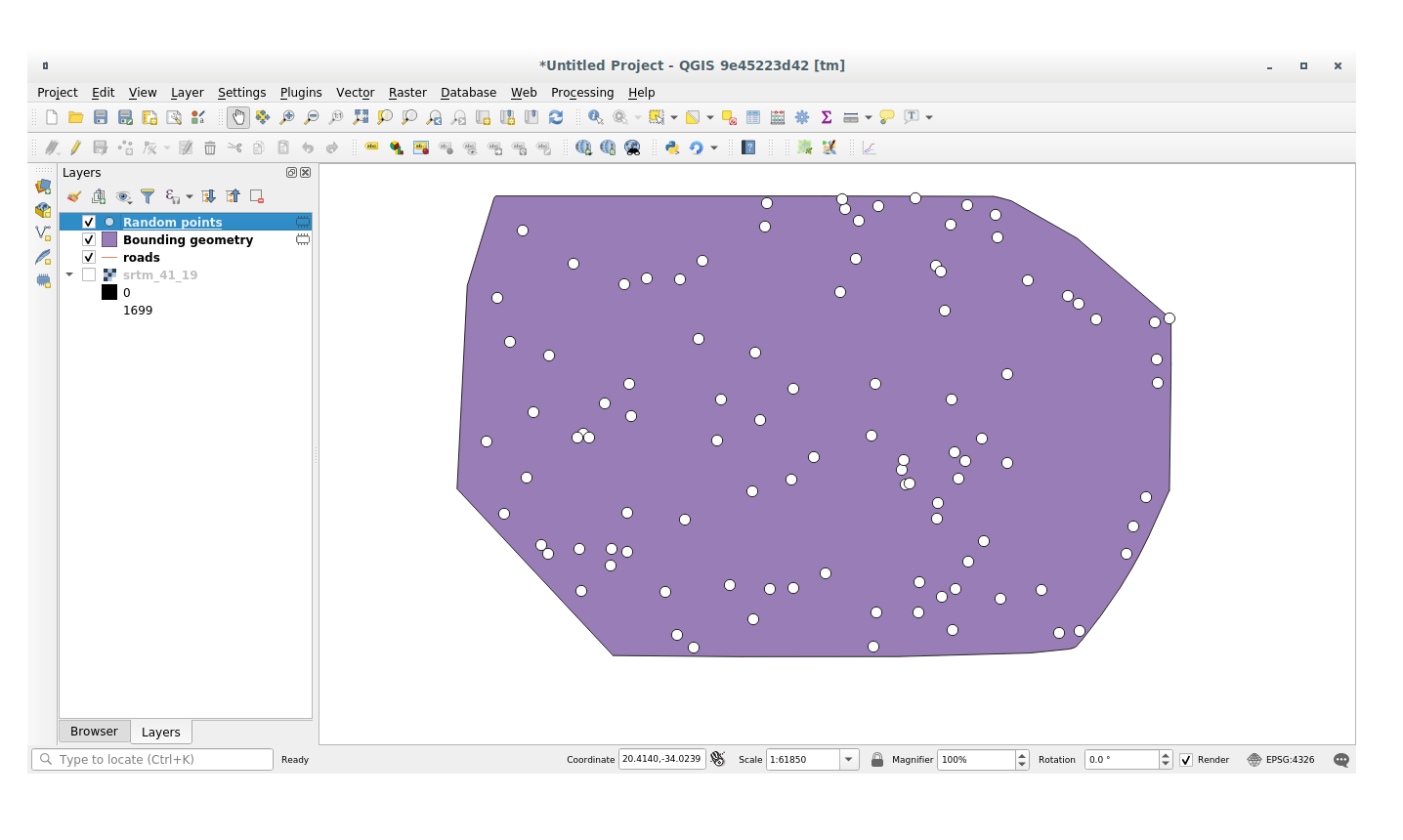1403x840 pixels.
Task: Click Remove Layer icon in Layers panel
Action: (257, 196)
